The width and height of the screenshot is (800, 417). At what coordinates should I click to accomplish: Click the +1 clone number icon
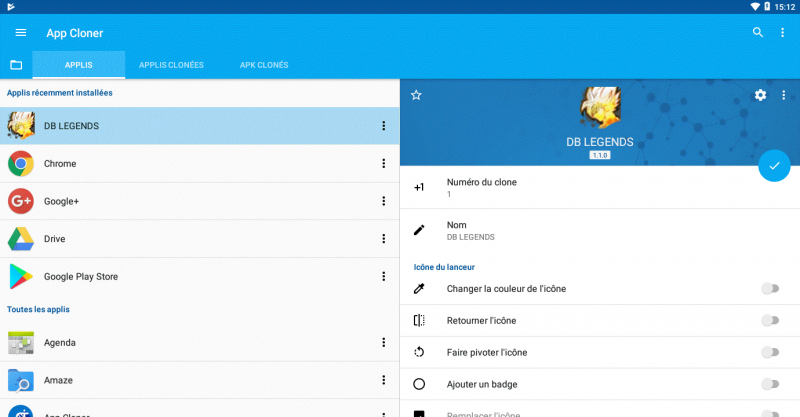tap(420, 187)
